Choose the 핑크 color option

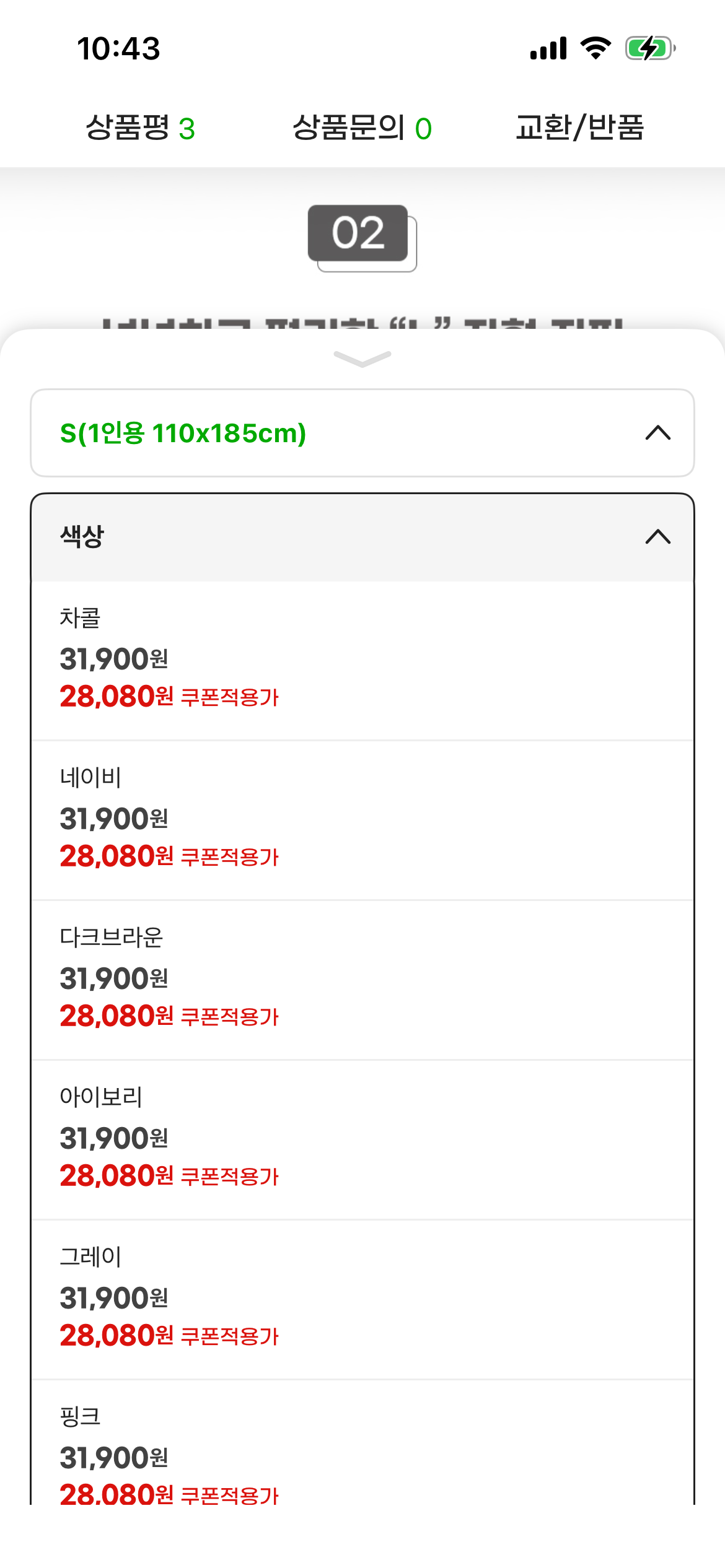pos(362,1449)
